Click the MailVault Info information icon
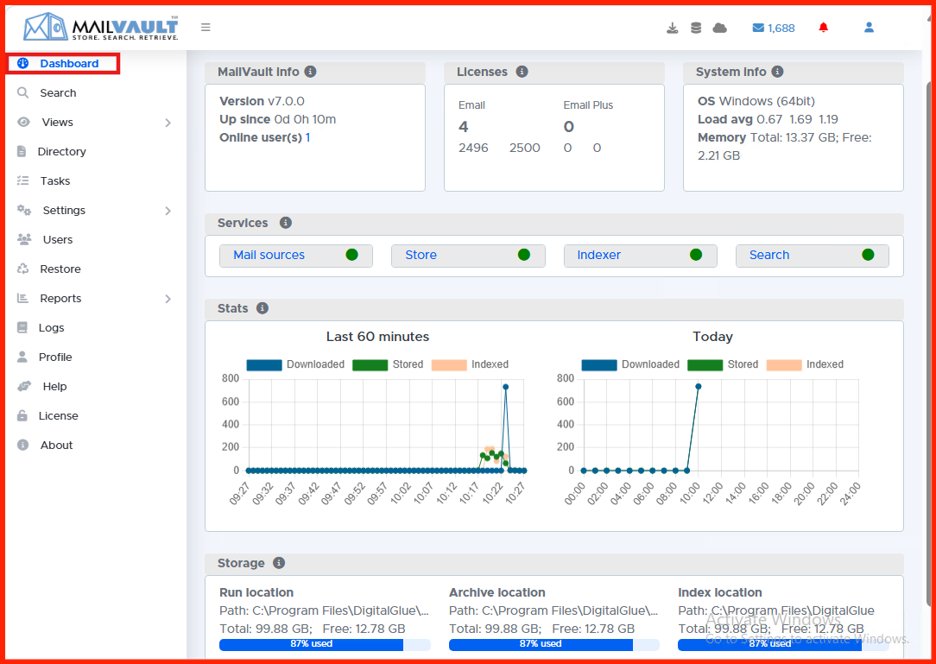The height and width of the screenshot is (664, 936). (310, 72)
